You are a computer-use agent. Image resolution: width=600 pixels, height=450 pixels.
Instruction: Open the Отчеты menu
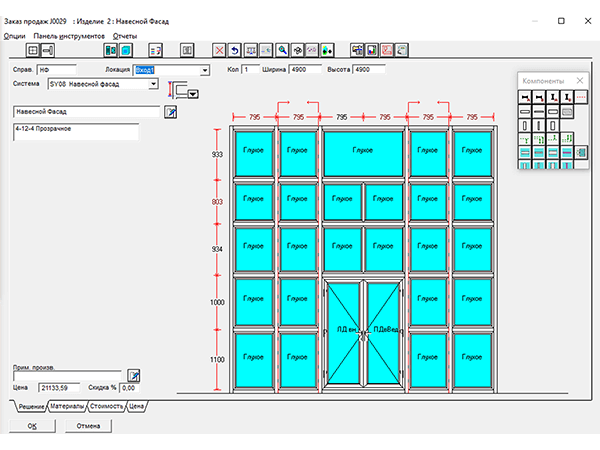point(125,34)
